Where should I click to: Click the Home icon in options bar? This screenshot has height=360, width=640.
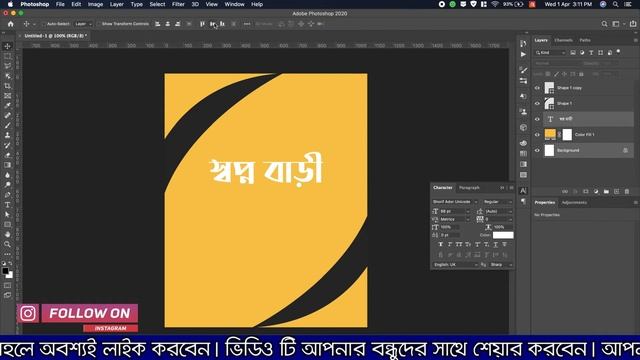(11, 24)
